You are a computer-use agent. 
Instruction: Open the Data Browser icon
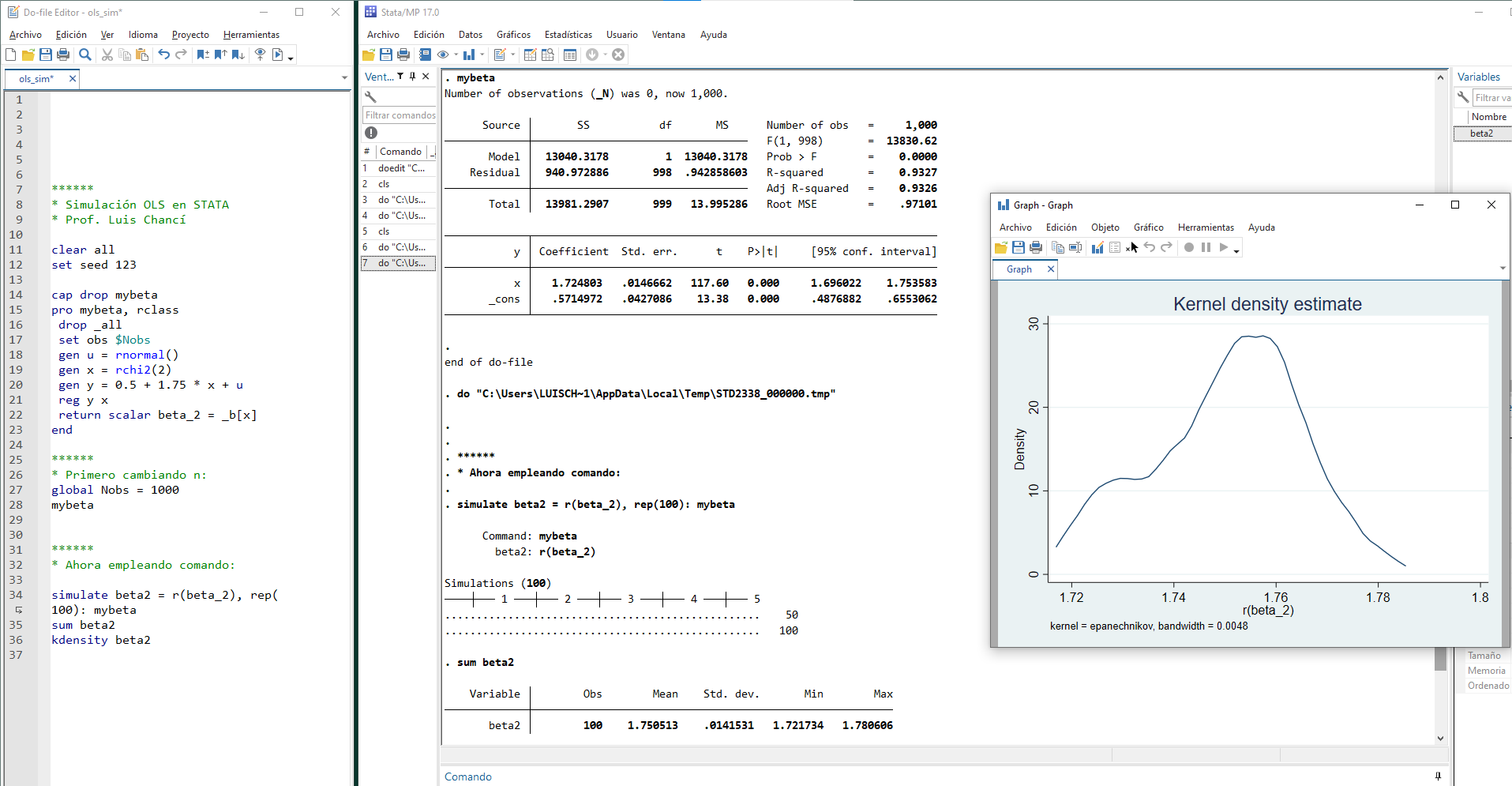[547, 55]
